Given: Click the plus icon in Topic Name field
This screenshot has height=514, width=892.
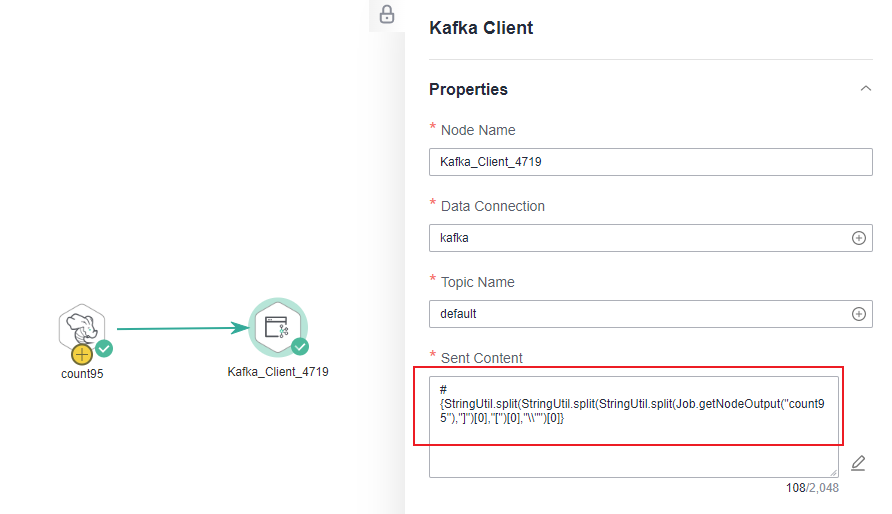Looking at the screenshot, I should click(859, 314).
